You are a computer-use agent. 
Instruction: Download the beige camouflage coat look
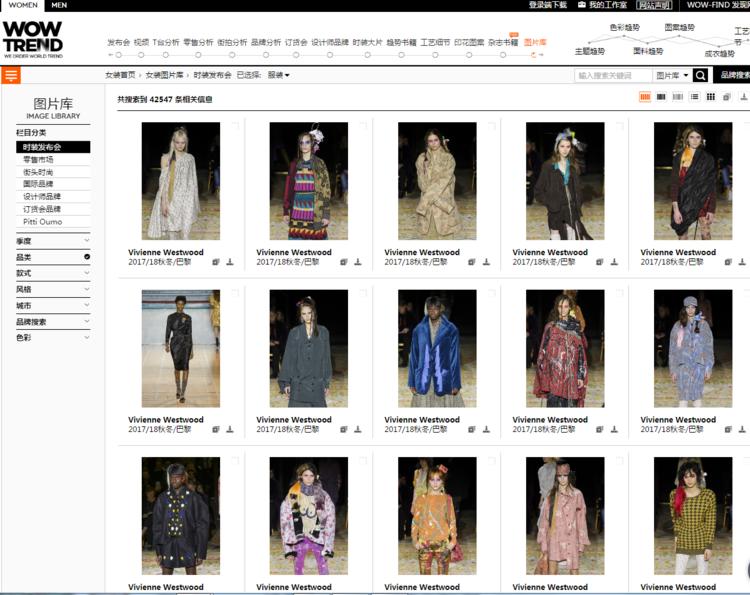tap(486, 262)
